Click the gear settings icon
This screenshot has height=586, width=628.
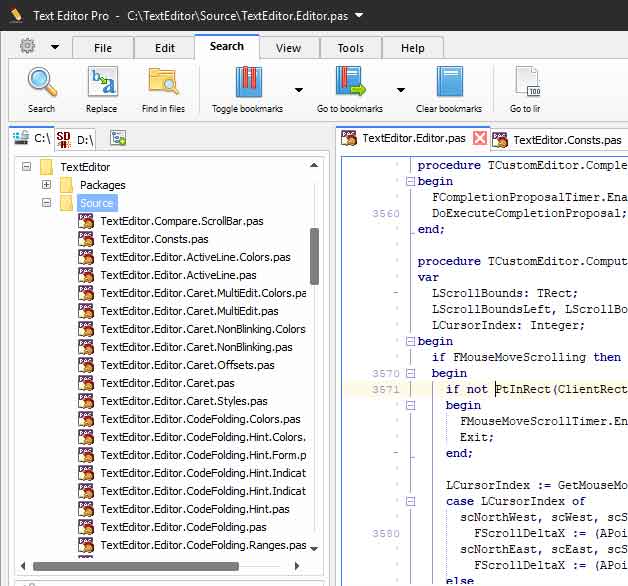coord(27,46)
